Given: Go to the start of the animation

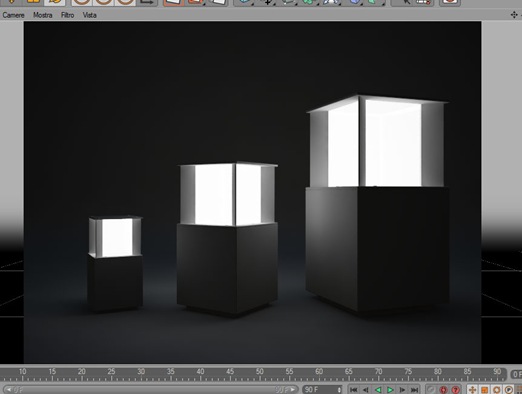Looking at the screenshot, I should click(354, 389).
